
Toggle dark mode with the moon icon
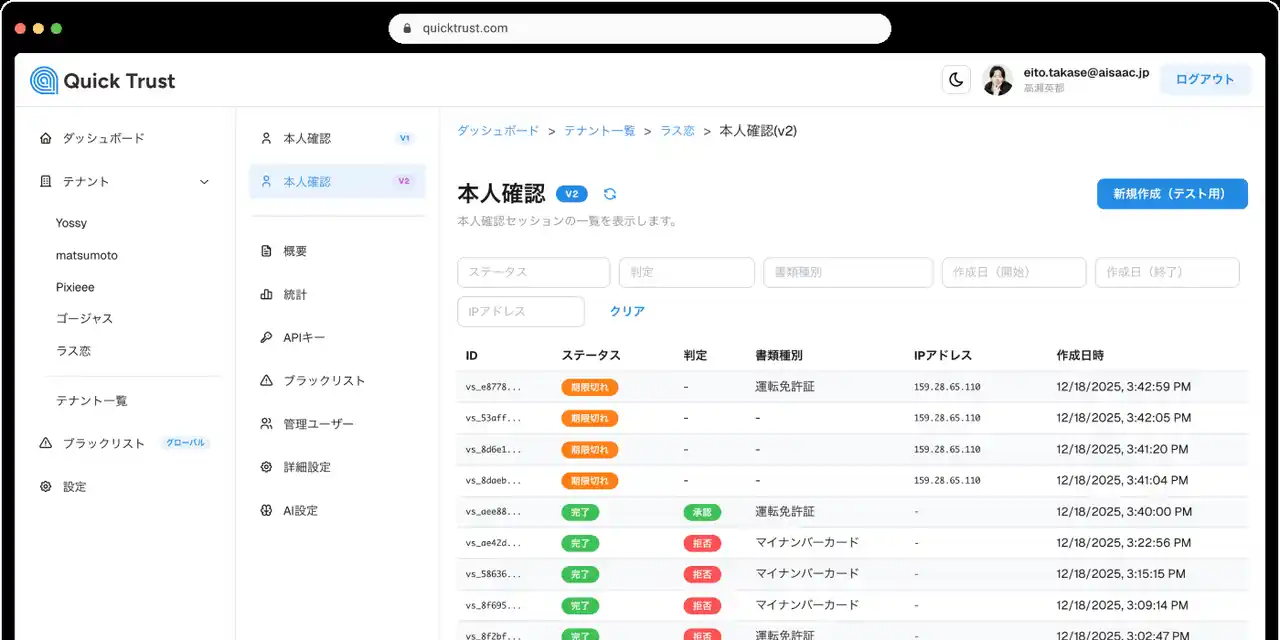pos(956,80)
